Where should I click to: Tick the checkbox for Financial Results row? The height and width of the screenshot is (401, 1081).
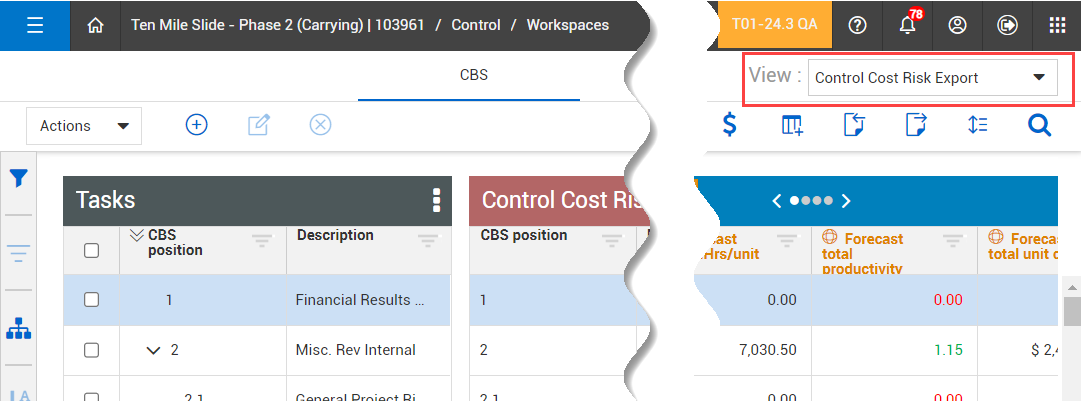click(x=91, y=299)
